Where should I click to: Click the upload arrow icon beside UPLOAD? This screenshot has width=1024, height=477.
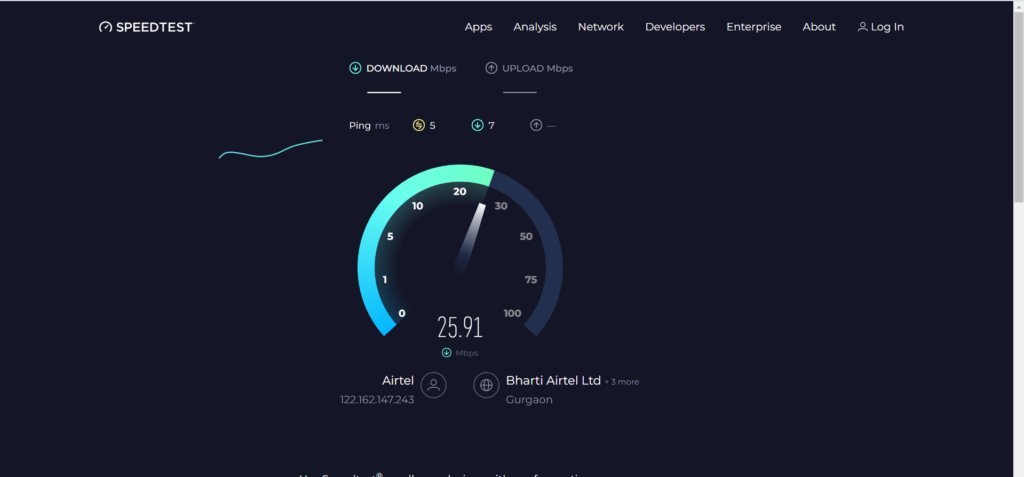[491, 68]
